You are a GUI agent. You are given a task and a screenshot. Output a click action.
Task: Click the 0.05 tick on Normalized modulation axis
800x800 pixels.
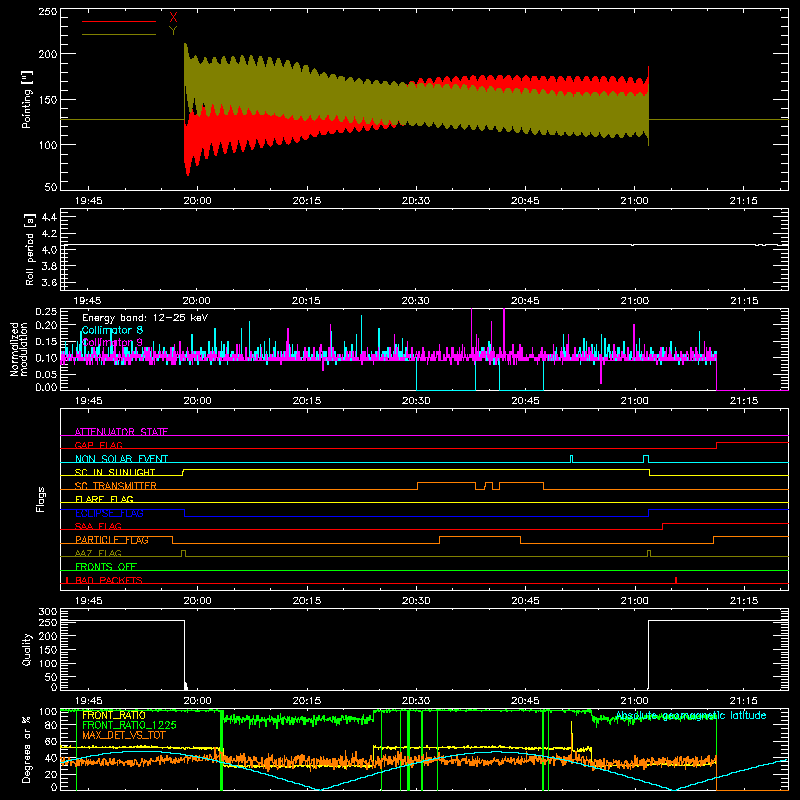click(47, 374)
